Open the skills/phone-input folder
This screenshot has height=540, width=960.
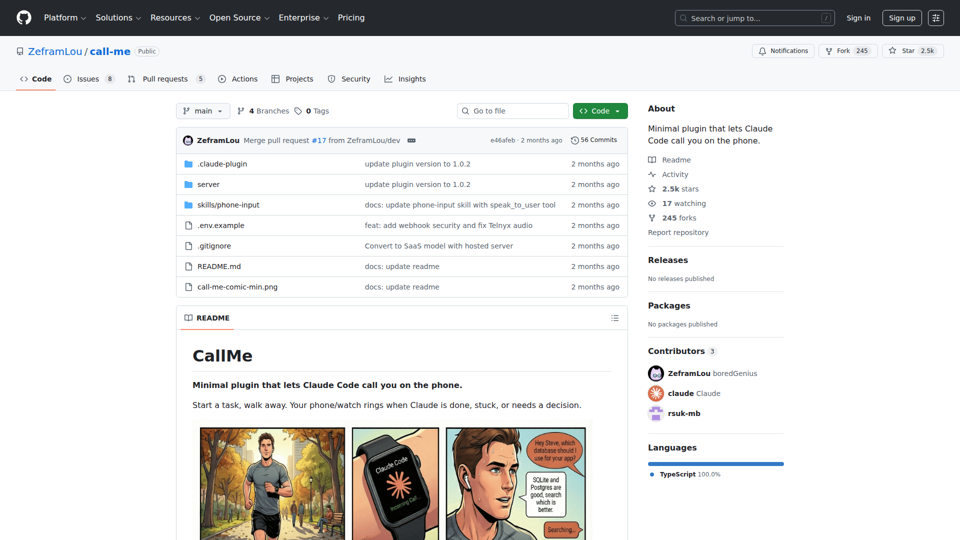tap(228, 205)
